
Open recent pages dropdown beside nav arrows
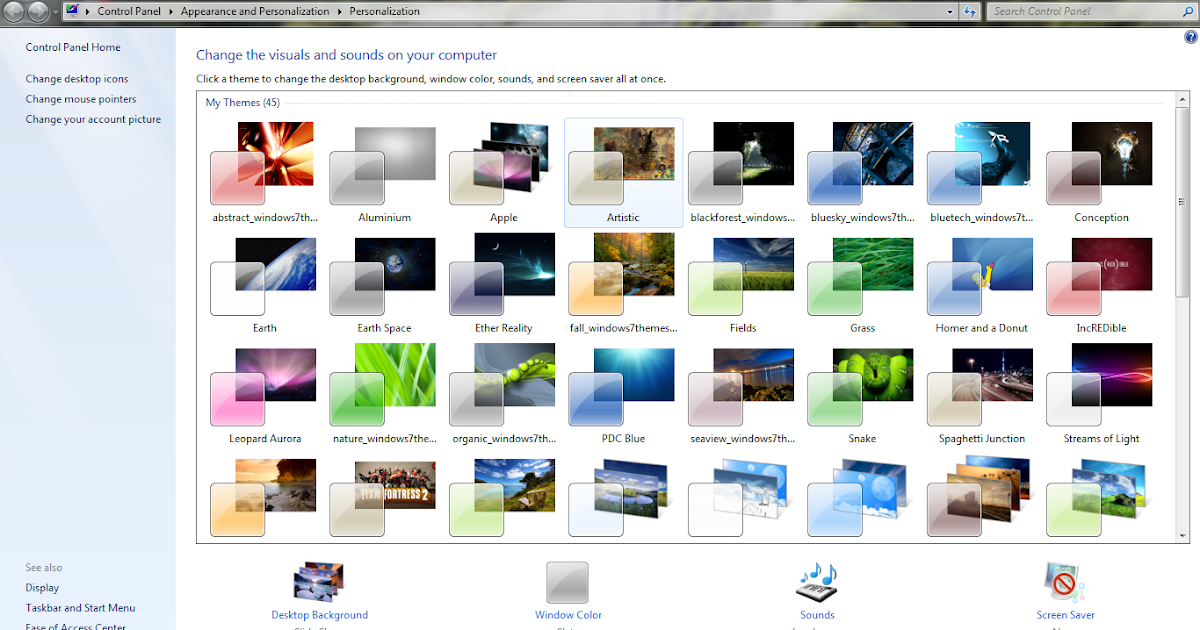(x=55, y=12)
